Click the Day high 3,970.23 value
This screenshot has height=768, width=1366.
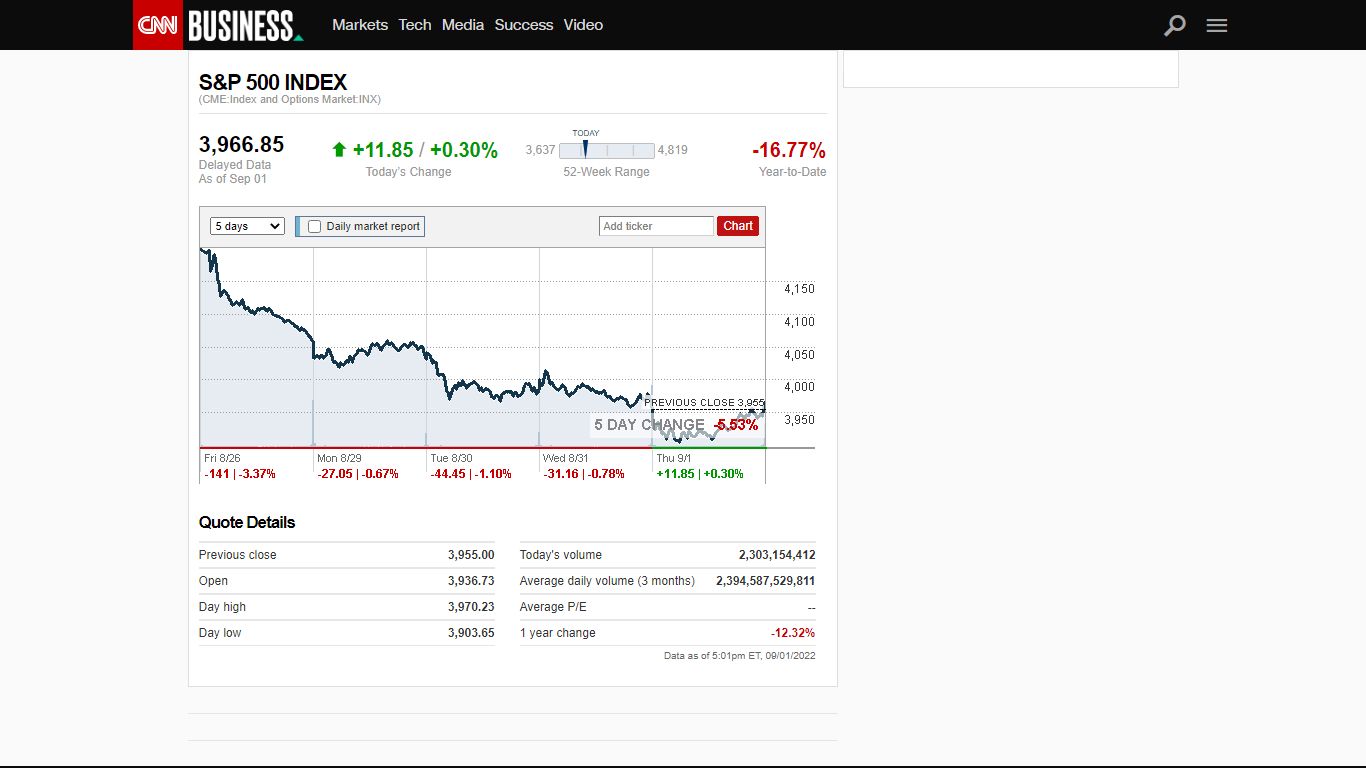[x=471, y=607]
